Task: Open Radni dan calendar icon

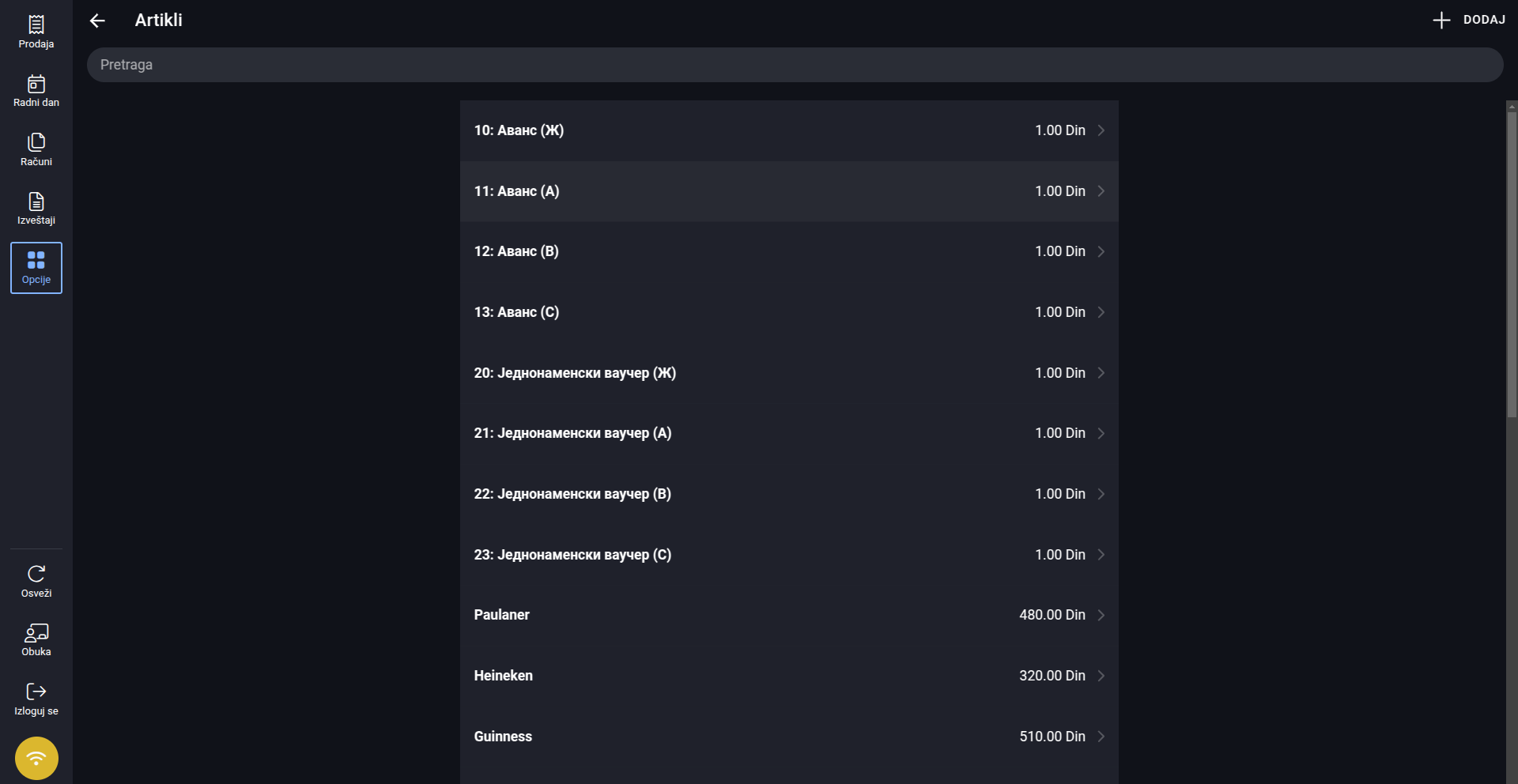Action: pos(36,84)
